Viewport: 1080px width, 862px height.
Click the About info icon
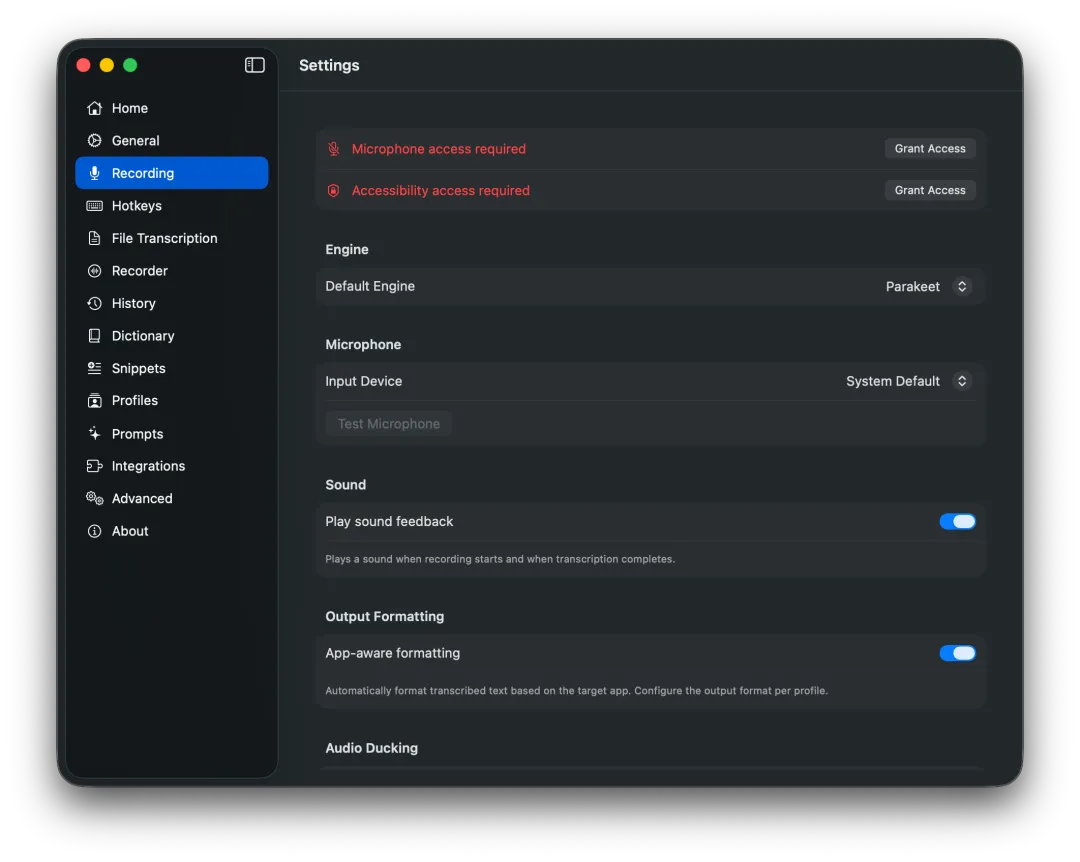pyautogui.click(x=95, y=531)
